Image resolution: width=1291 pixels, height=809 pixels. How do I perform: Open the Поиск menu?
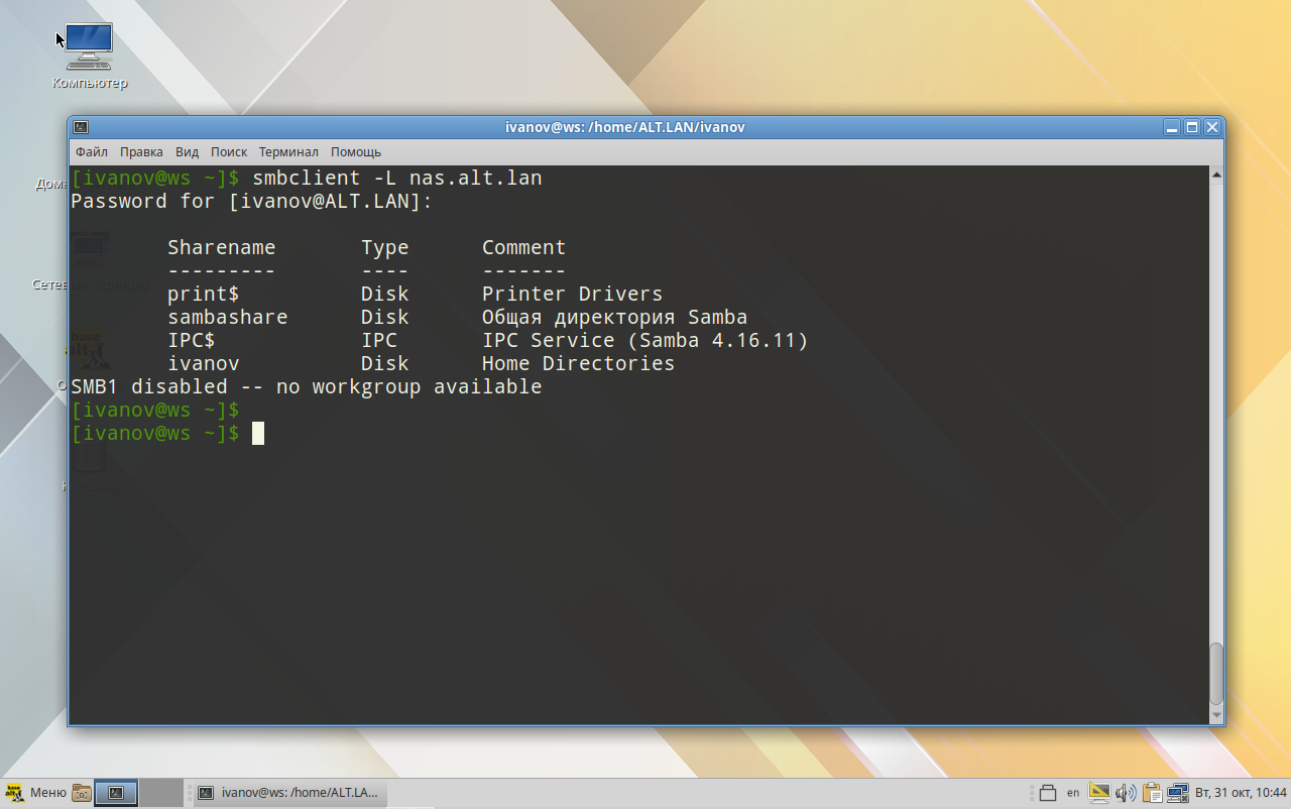point(228,152)
